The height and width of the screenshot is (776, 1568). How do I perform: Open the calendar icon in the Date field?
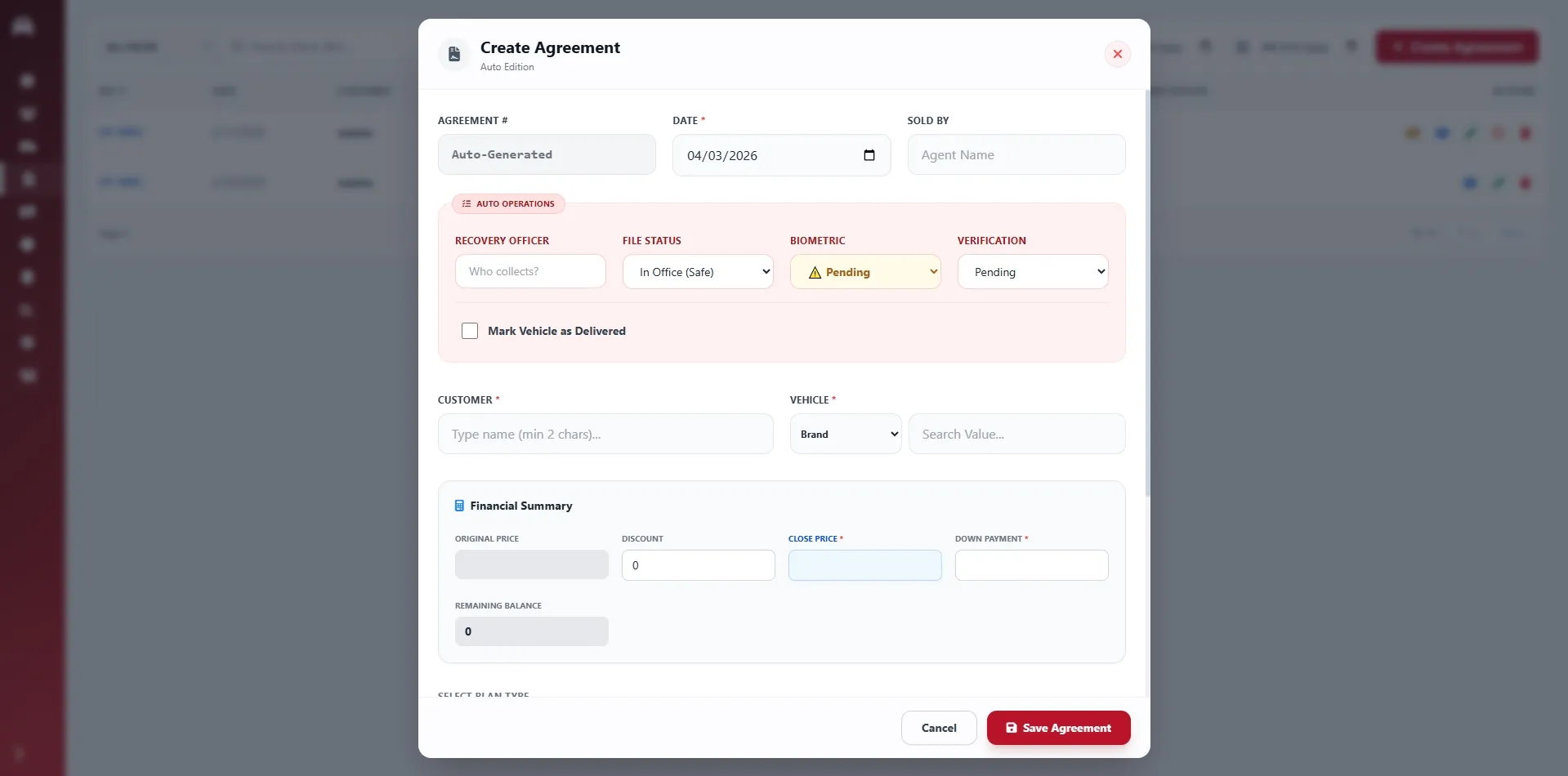pos(870,155)
